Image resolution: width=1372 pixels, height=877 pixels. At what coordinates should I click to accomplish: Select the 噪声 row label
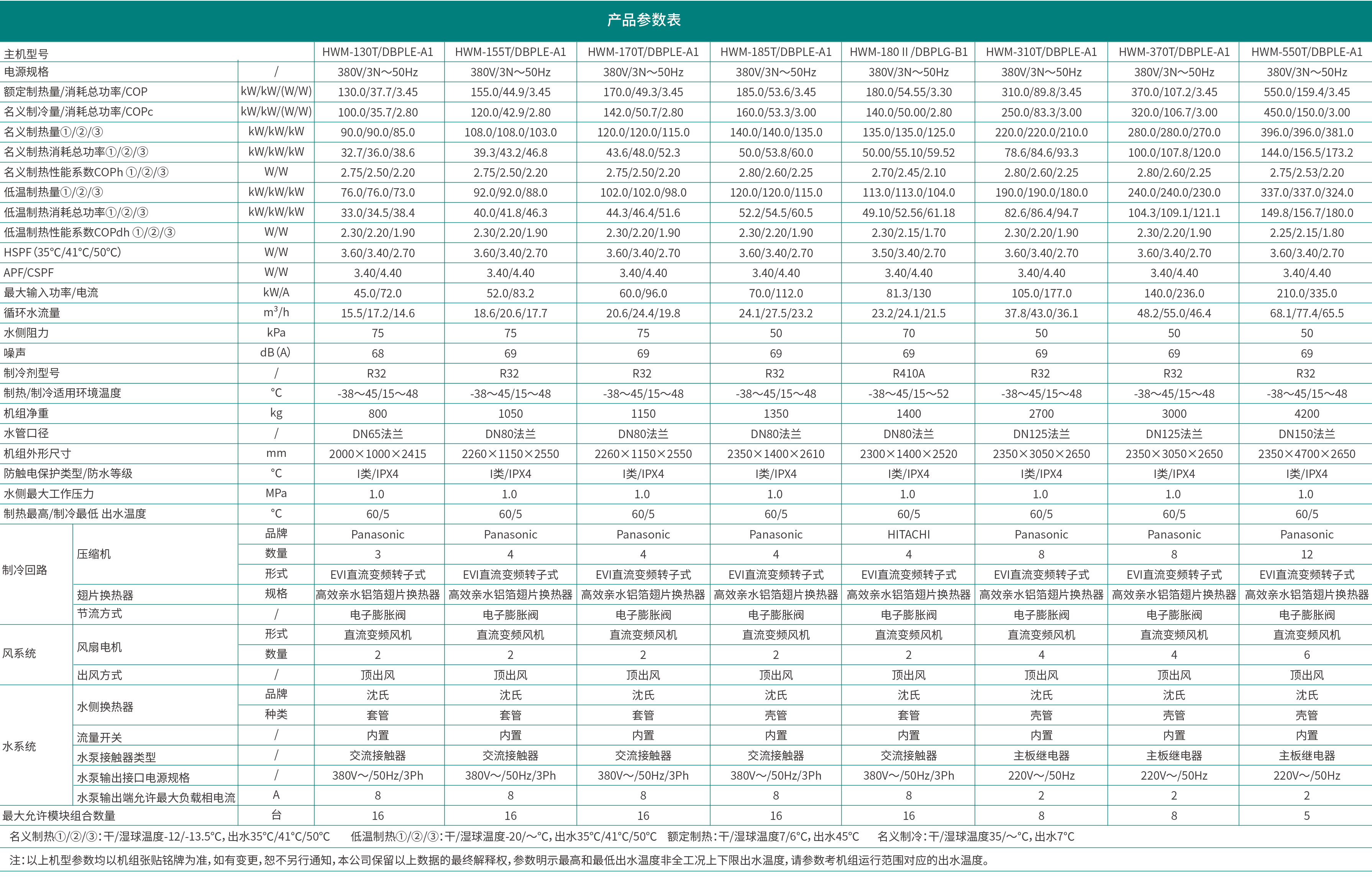(15, 353)
